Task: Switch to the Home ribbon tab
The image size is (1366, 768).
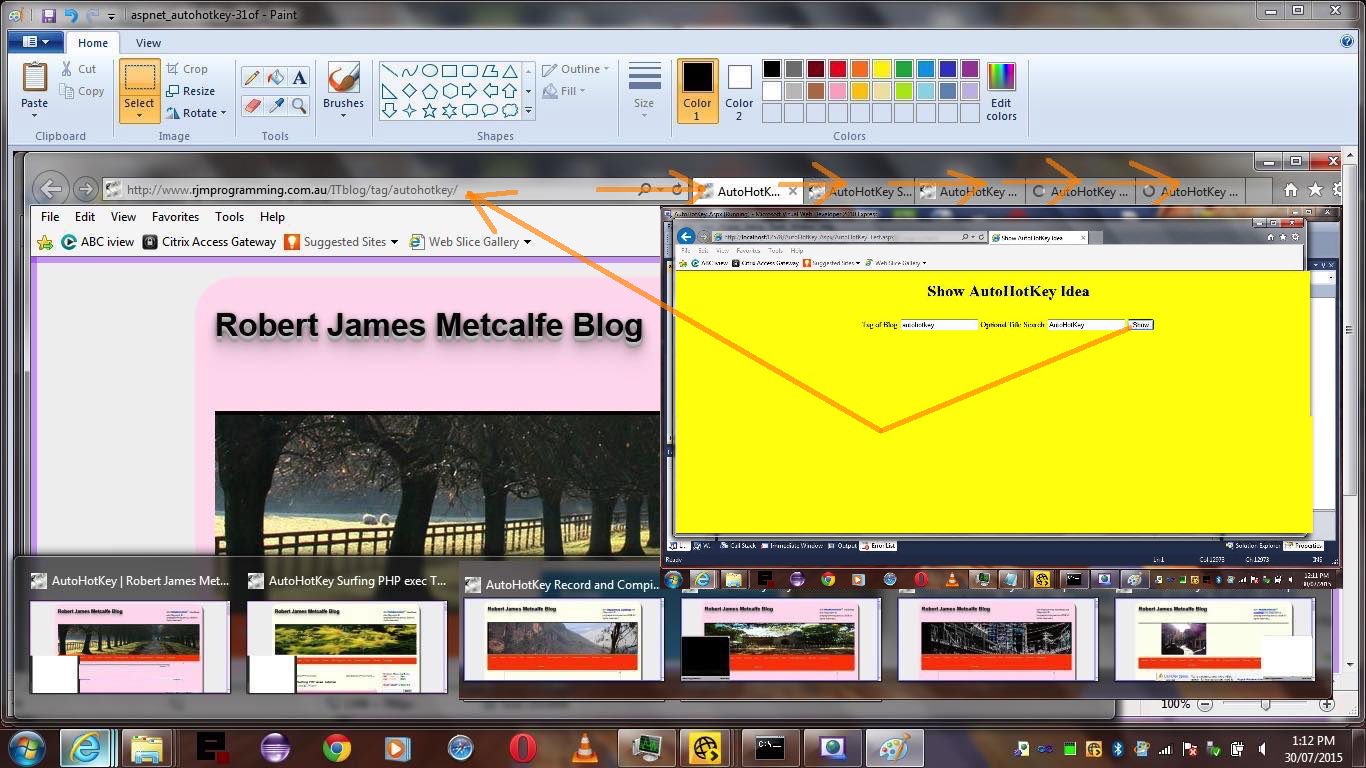Action: (93, 43)
